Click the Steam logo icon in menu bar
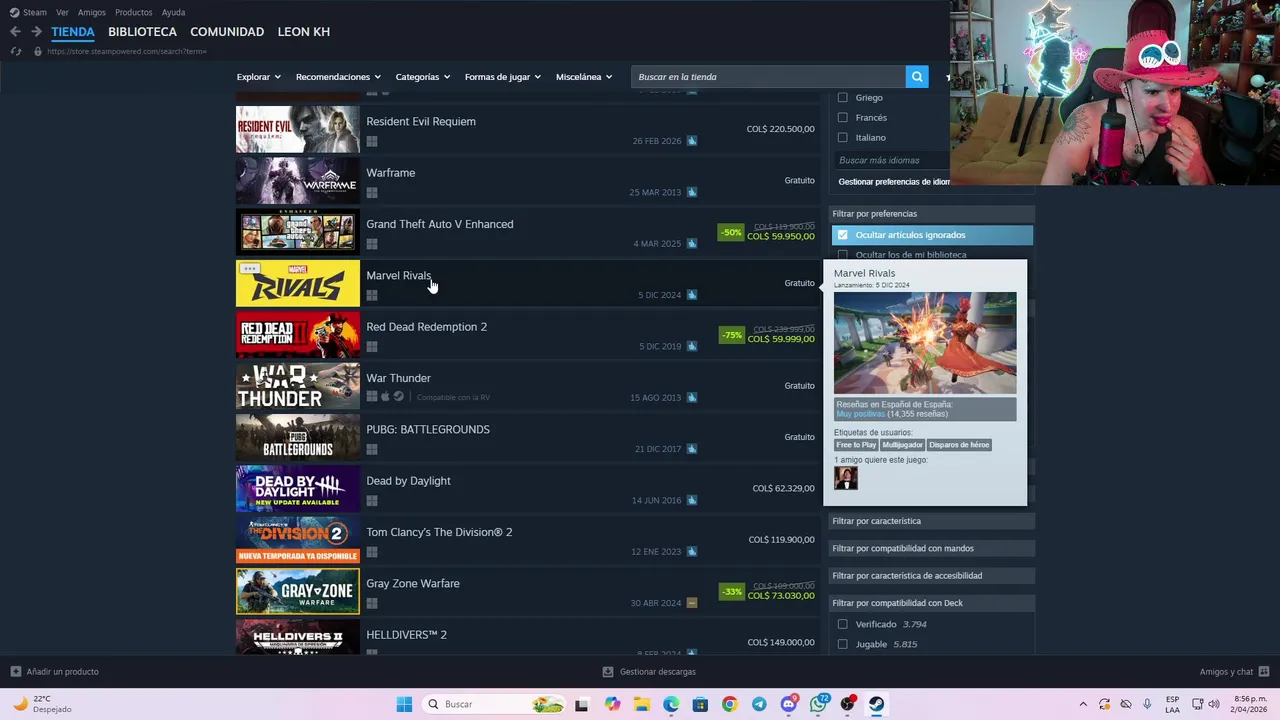Screen dimensions: 1280x720 pos(14,12)
